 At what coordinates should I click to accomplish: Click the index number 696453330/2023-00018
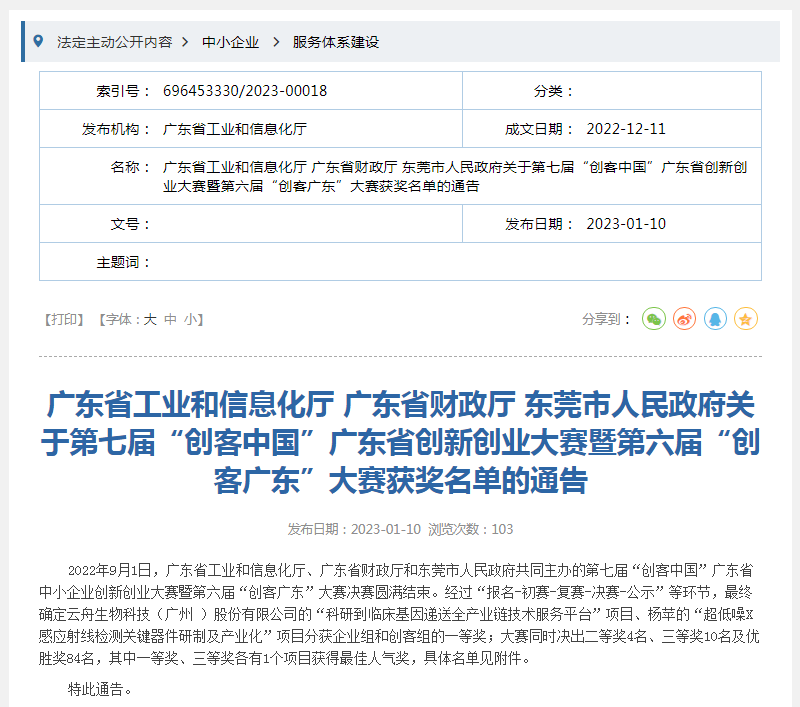(245, 91)
